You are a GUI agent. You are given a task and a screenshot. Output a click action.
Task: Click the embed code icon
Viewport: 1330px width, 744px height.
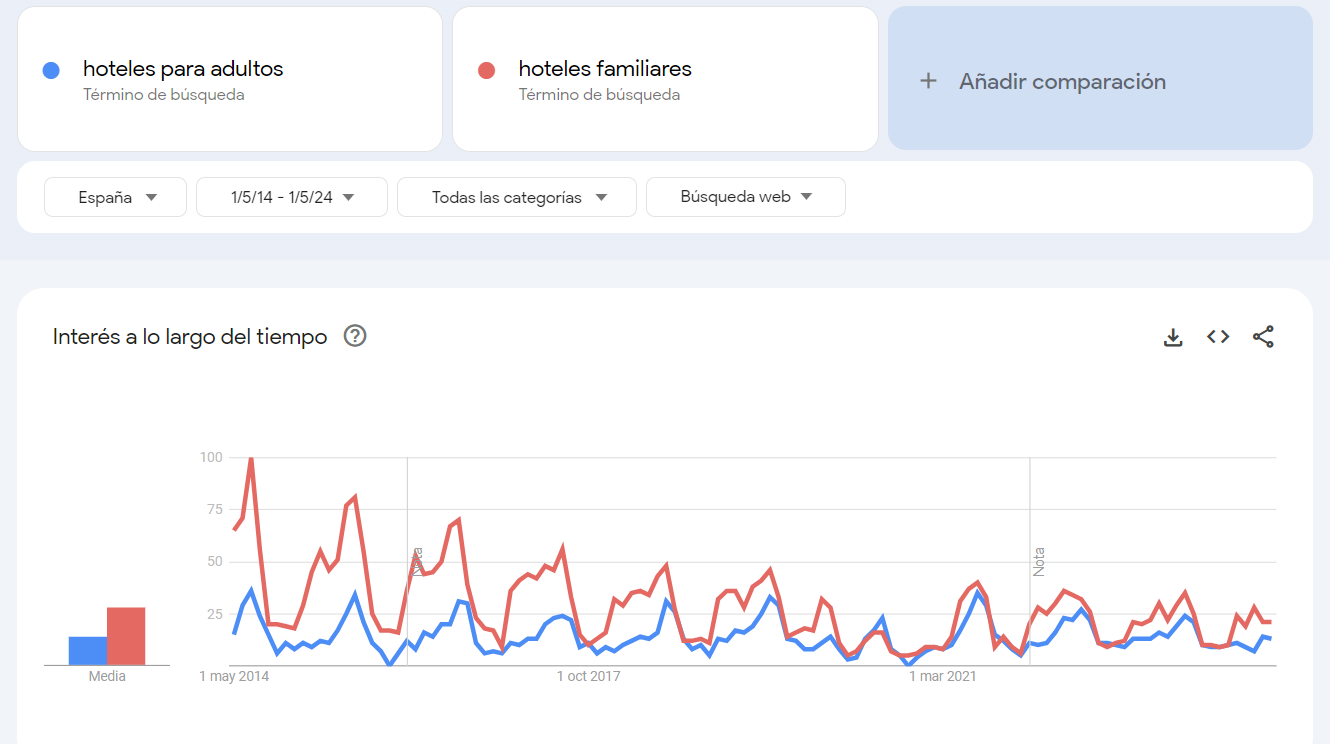[x=1218, y=337]
